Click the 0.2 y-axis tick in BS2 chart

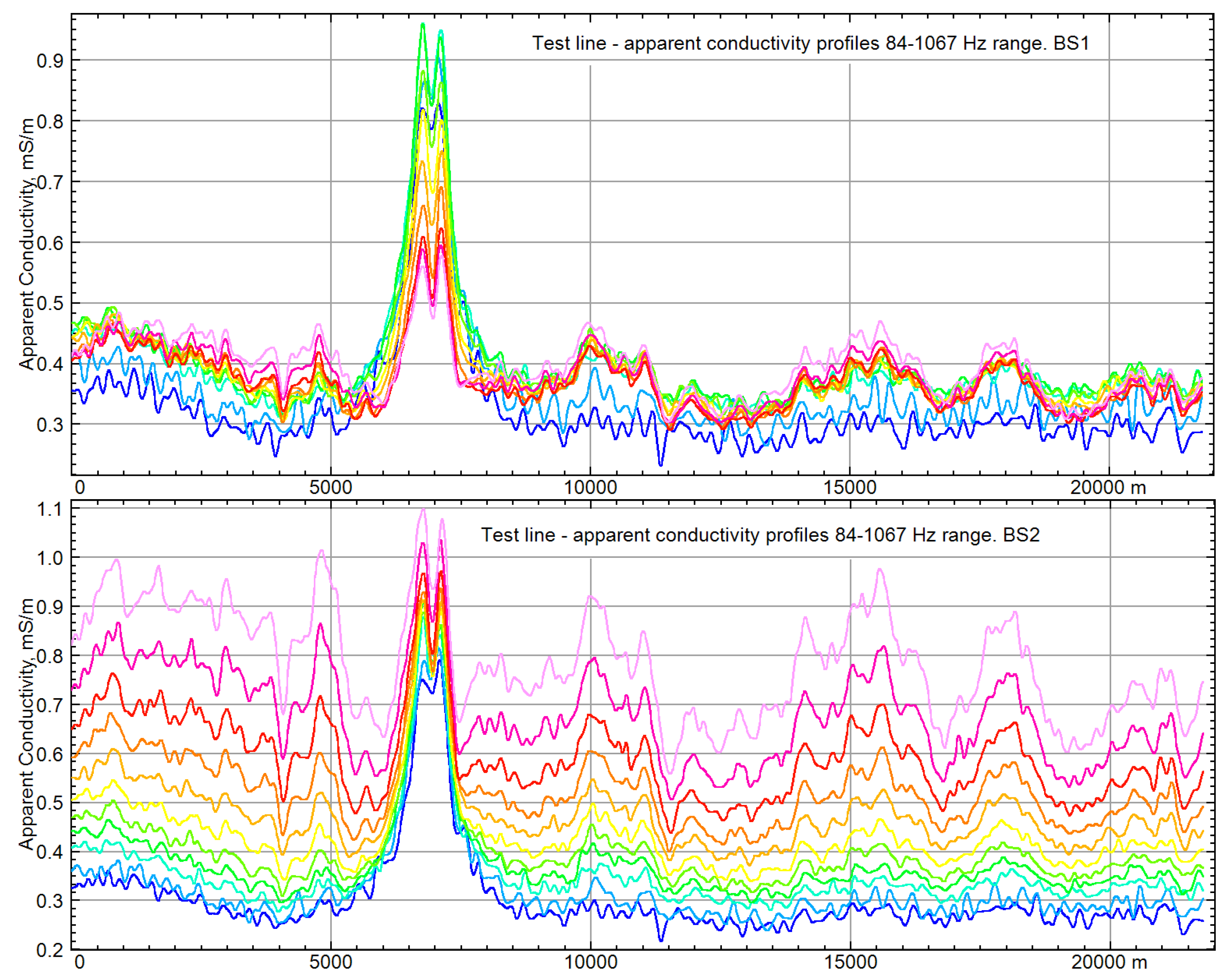(x=50, y=950)
